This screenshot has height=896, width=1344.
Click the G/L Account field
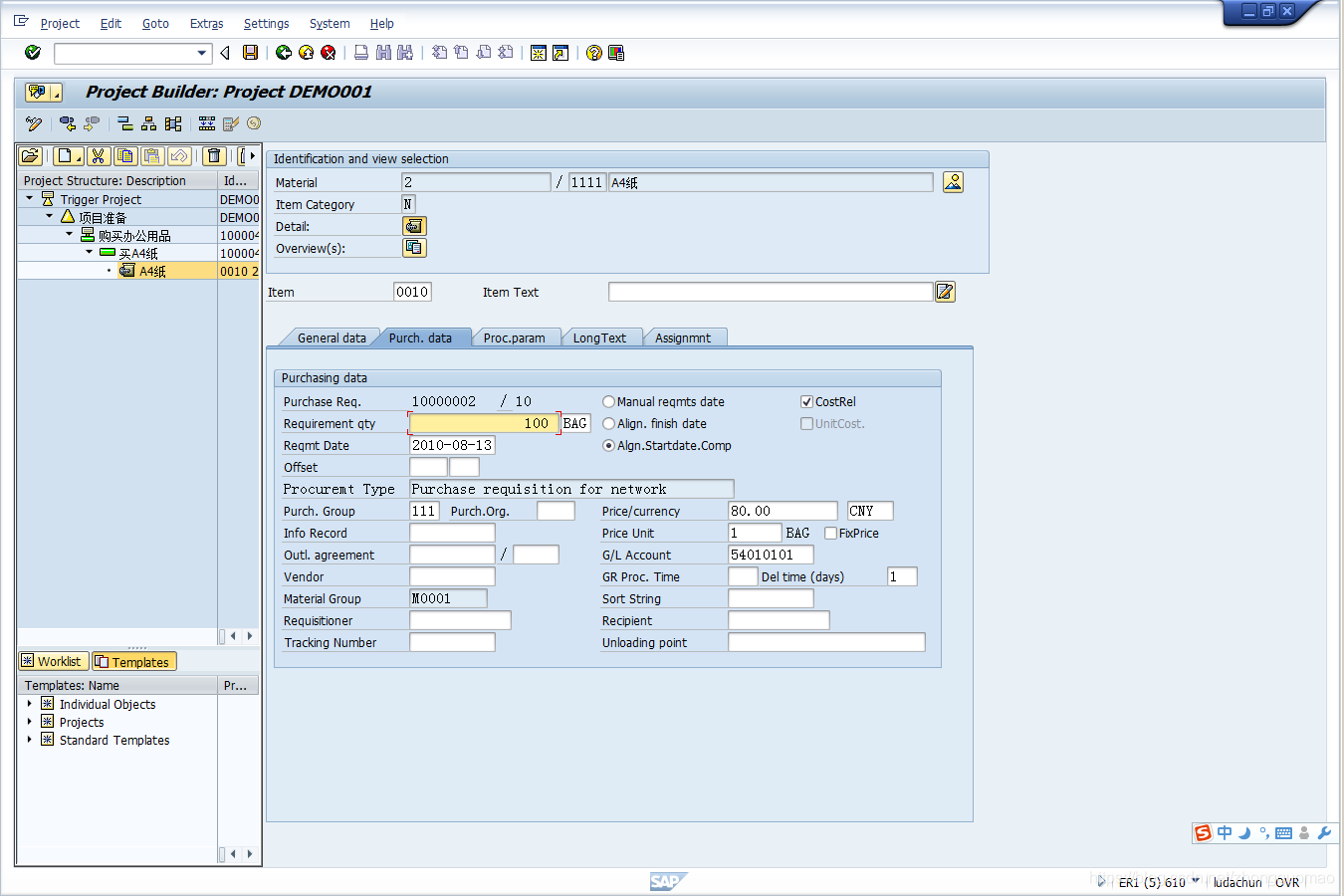click(771, 555)
